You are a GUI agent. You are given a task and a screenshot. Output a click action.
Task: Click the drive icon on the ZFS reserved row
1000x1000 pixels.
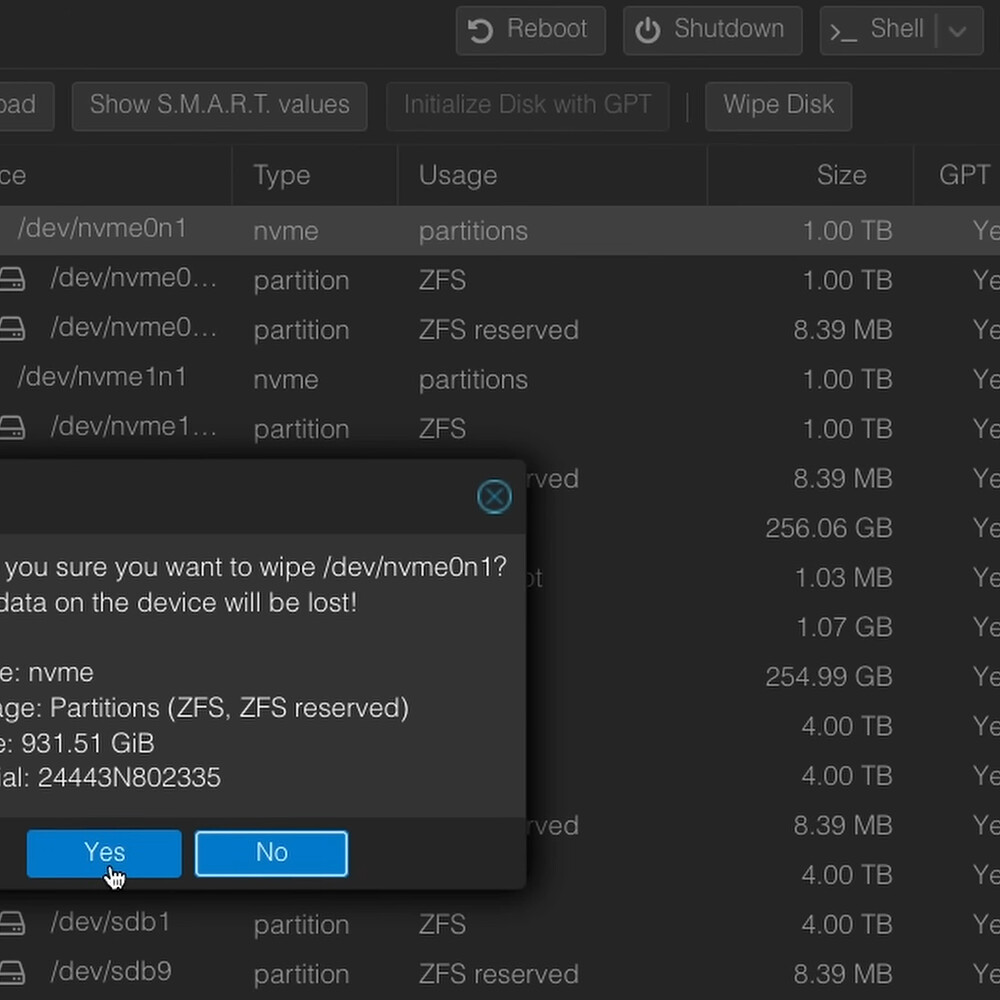click(13, 327)
